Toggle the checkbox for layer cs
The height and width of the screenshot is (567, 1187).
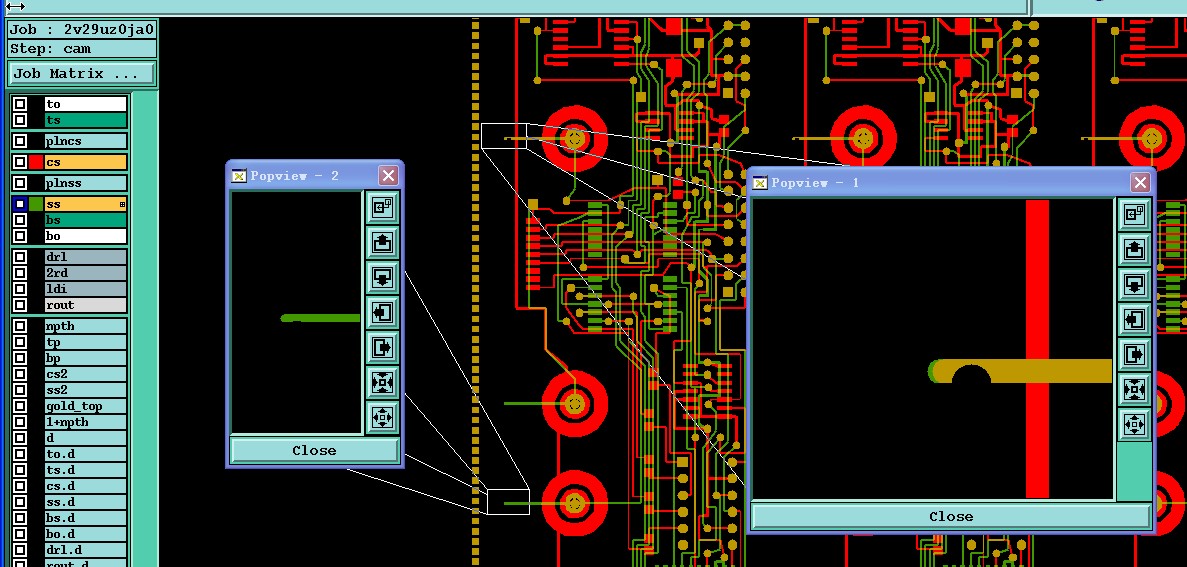pos(20,162)
